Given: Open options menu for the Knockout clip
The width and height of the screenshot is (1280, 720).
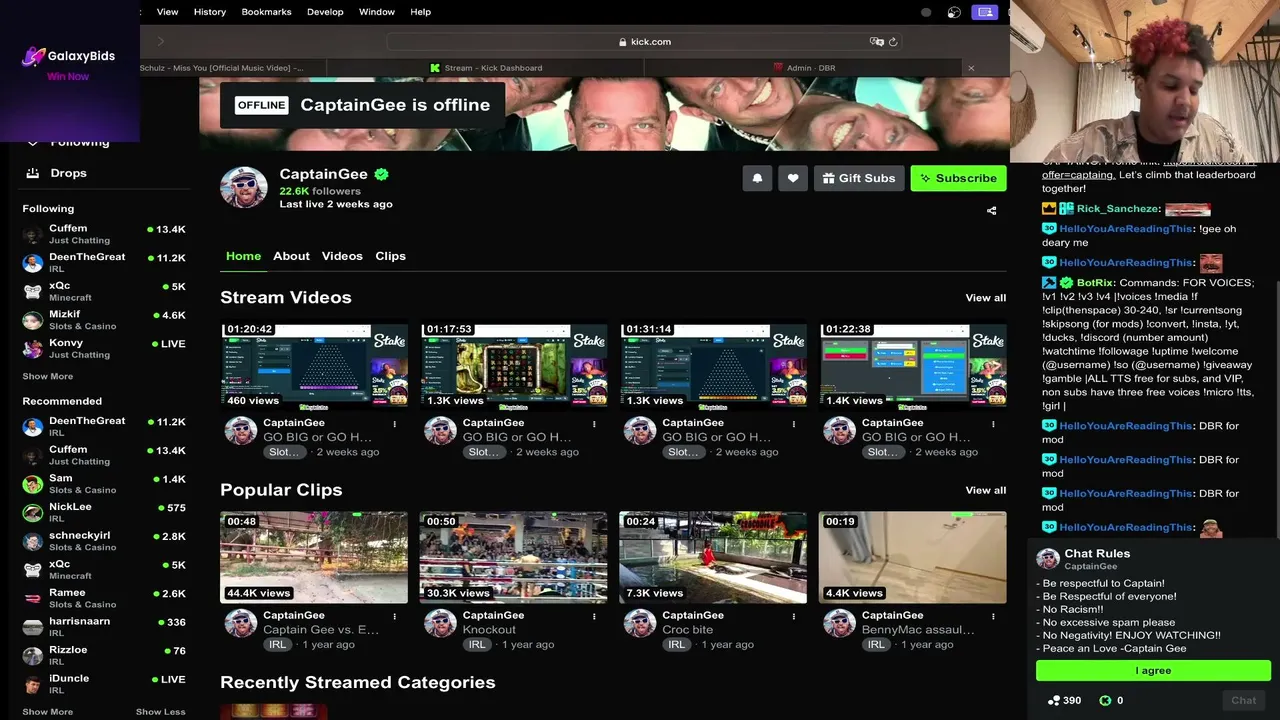Looking at the screenshot, I should (594, 616).
